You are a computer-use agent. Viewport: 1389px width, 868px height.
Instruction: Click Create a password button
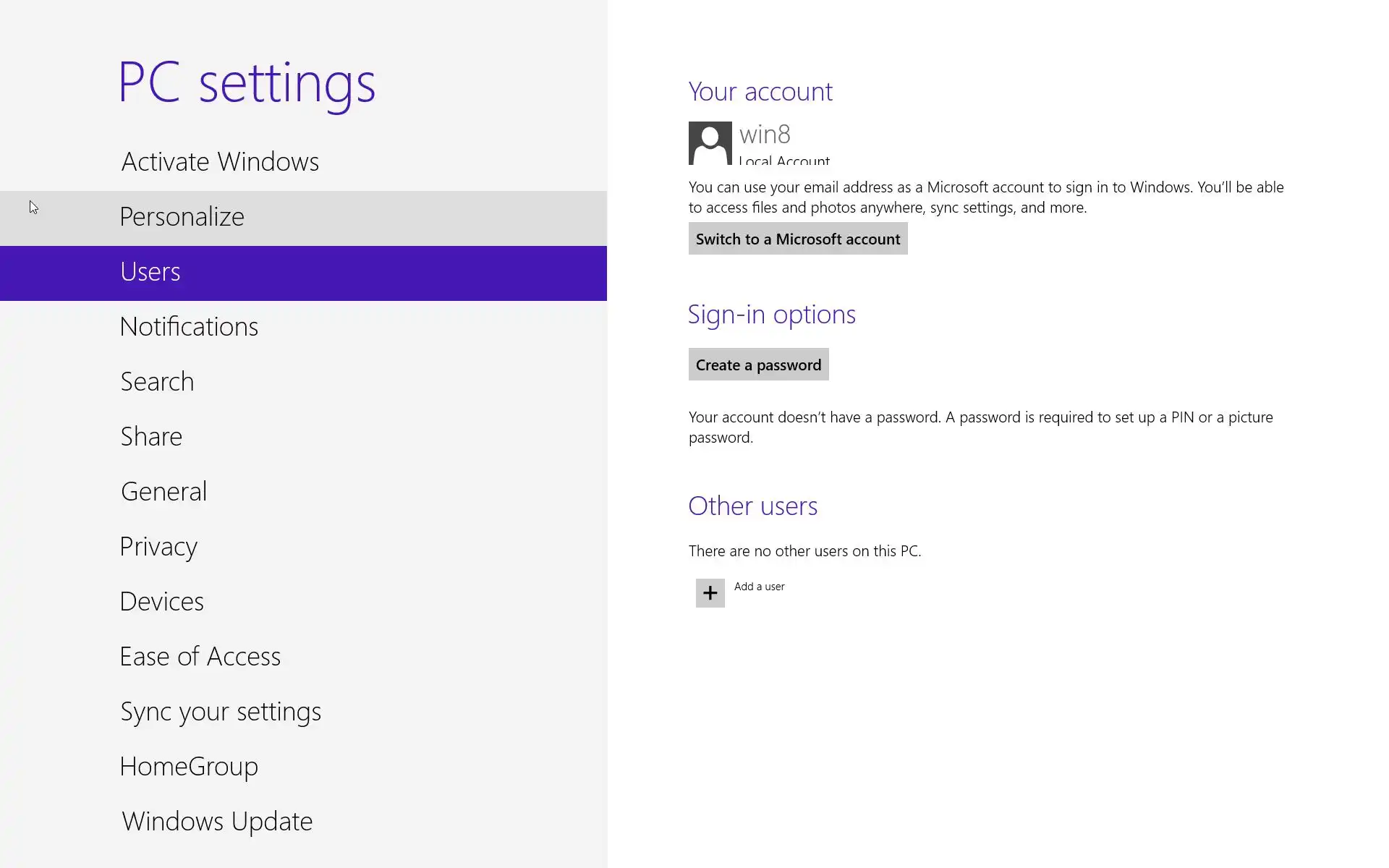(758, 365)
